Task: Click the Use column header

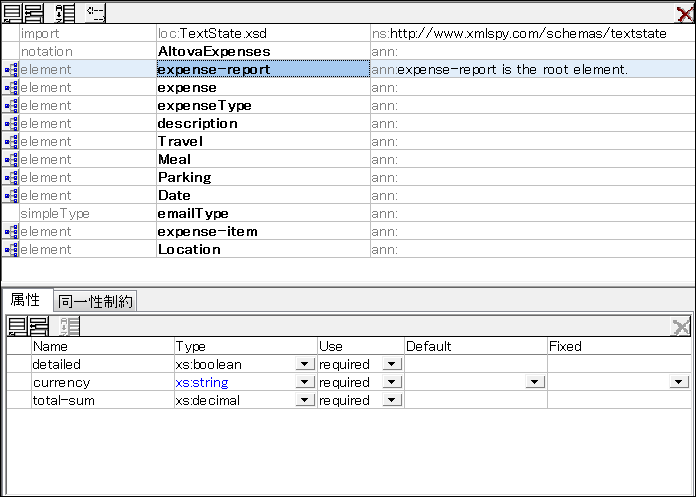Action: (x=360, y=346)
